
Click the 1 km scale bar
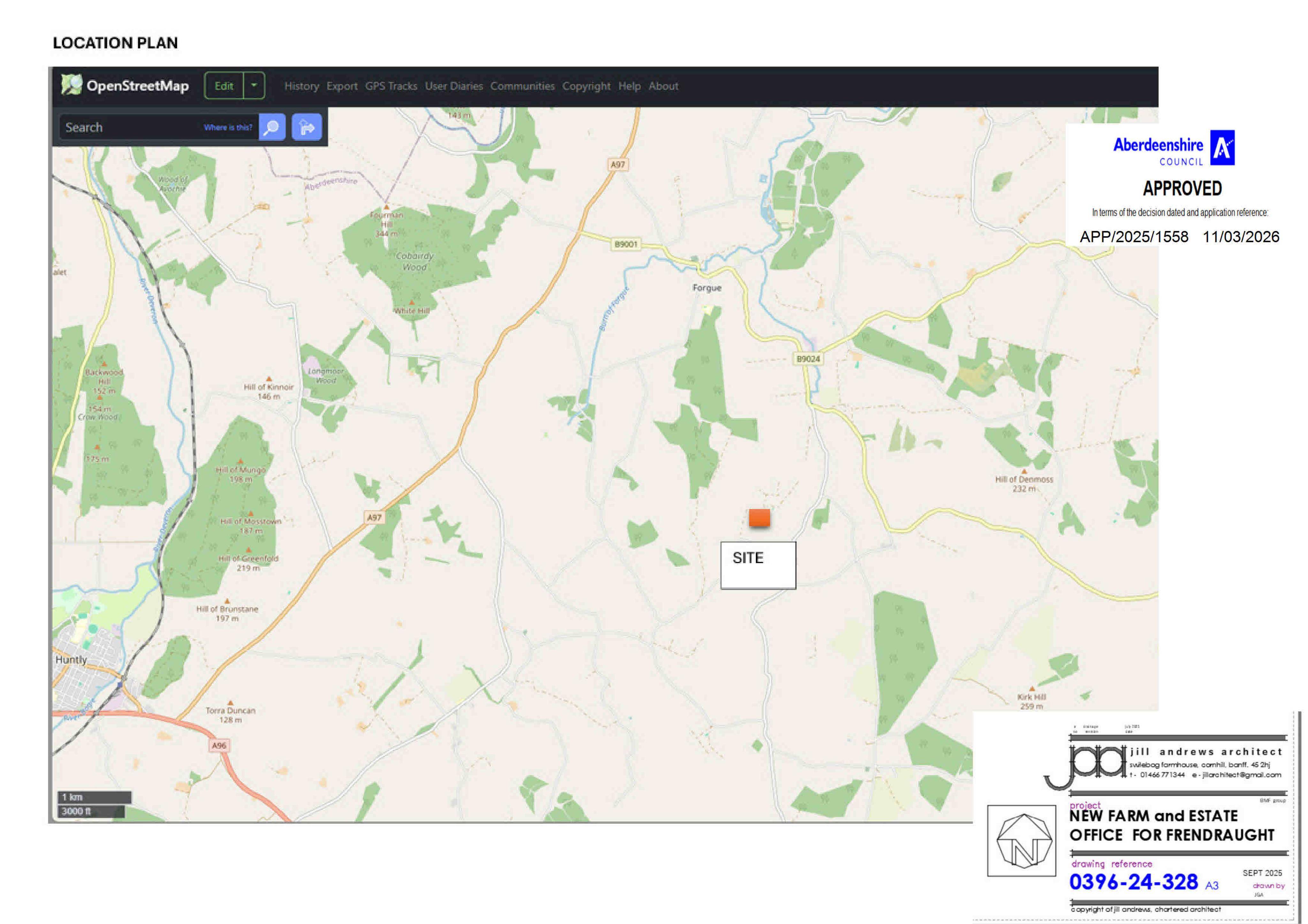coord(95,797)
